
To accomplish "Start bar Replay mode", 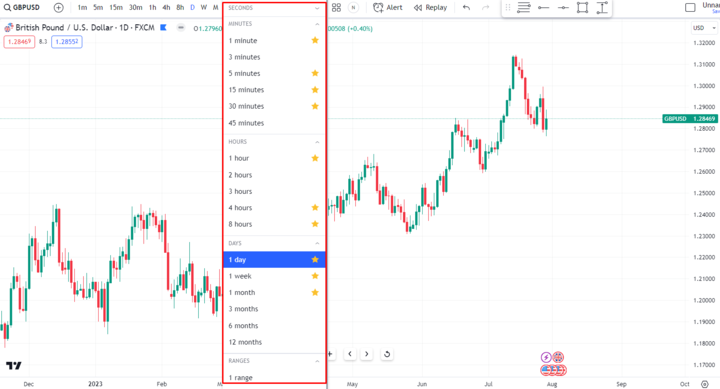I will [x=430, y=8].
